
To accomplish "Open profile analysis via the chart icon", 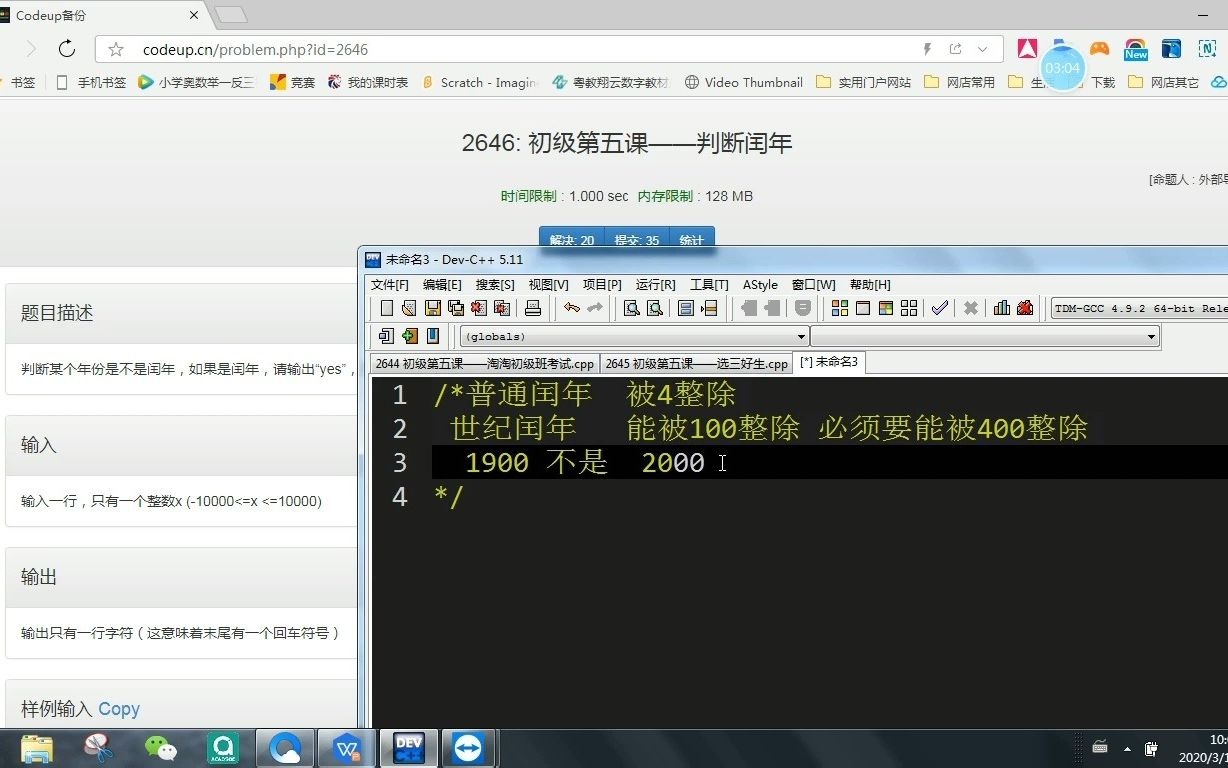I will (1001, 308).
